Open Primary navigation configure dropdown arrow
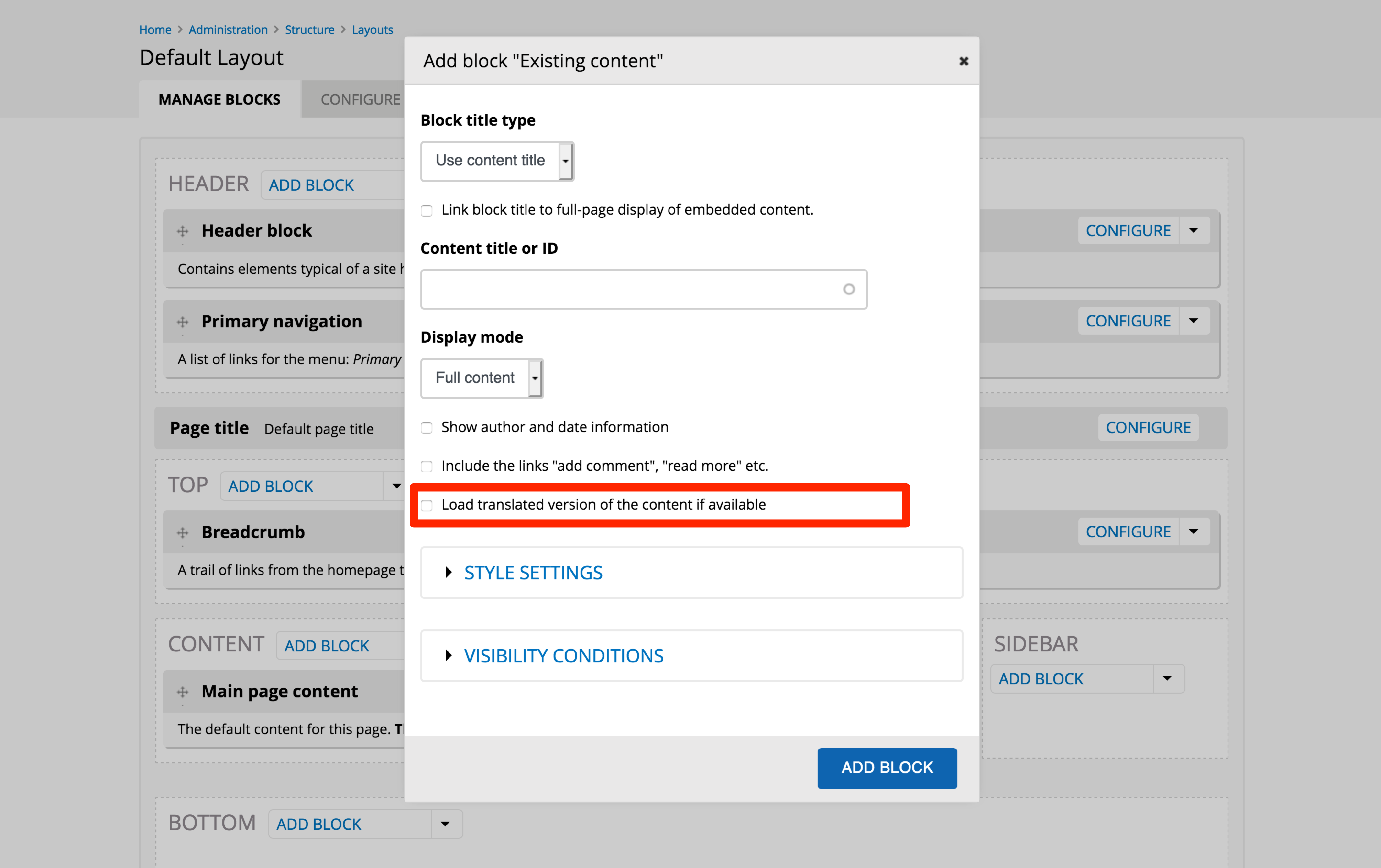Screen dimensions: 1381x868 pyautogui.click(x=1194, y=321)
